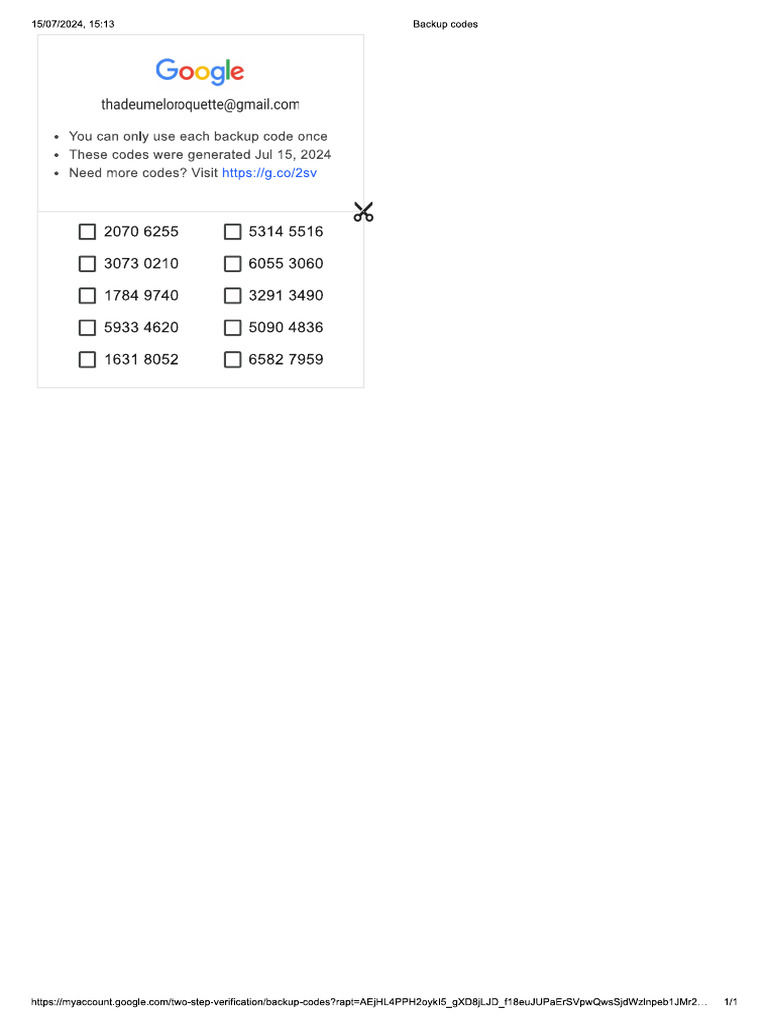Check the box for code 2070 6255
The width and height of the screenshot is (768, 1024).
(87, 232)
